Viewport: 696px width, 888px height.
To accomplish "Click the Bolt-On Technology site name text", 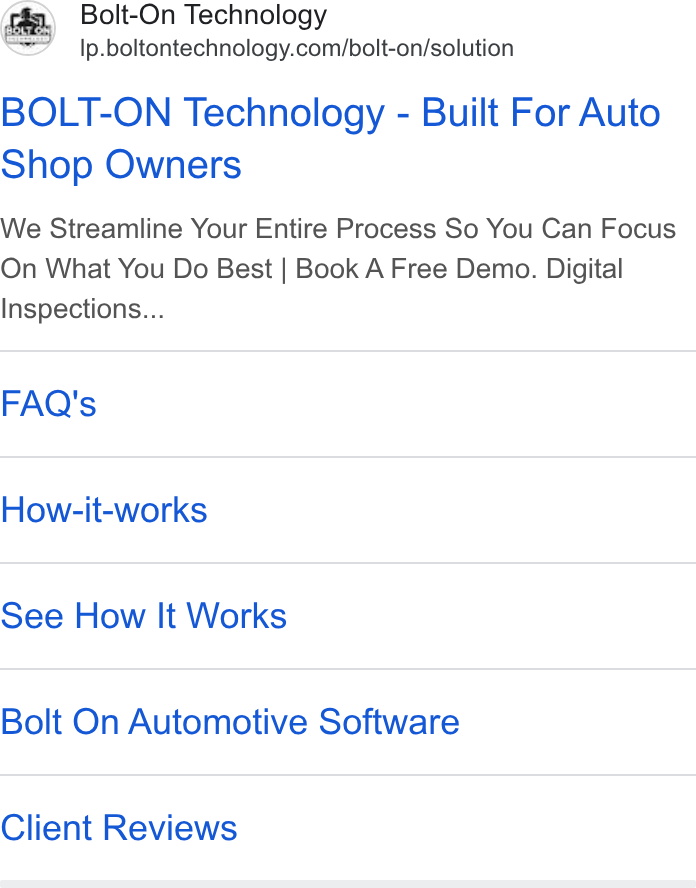I will [204, 15].
